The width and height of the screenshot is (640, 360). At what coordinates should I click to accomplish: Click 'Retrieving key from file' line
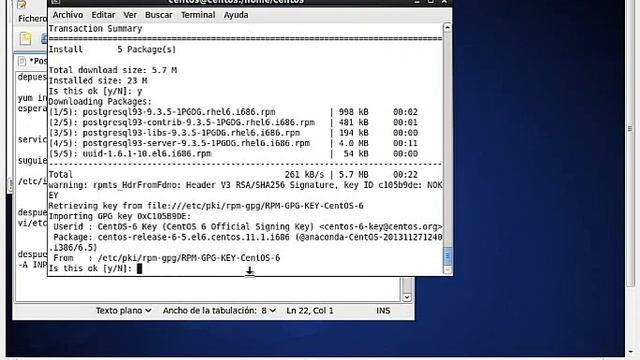(206, 206)
